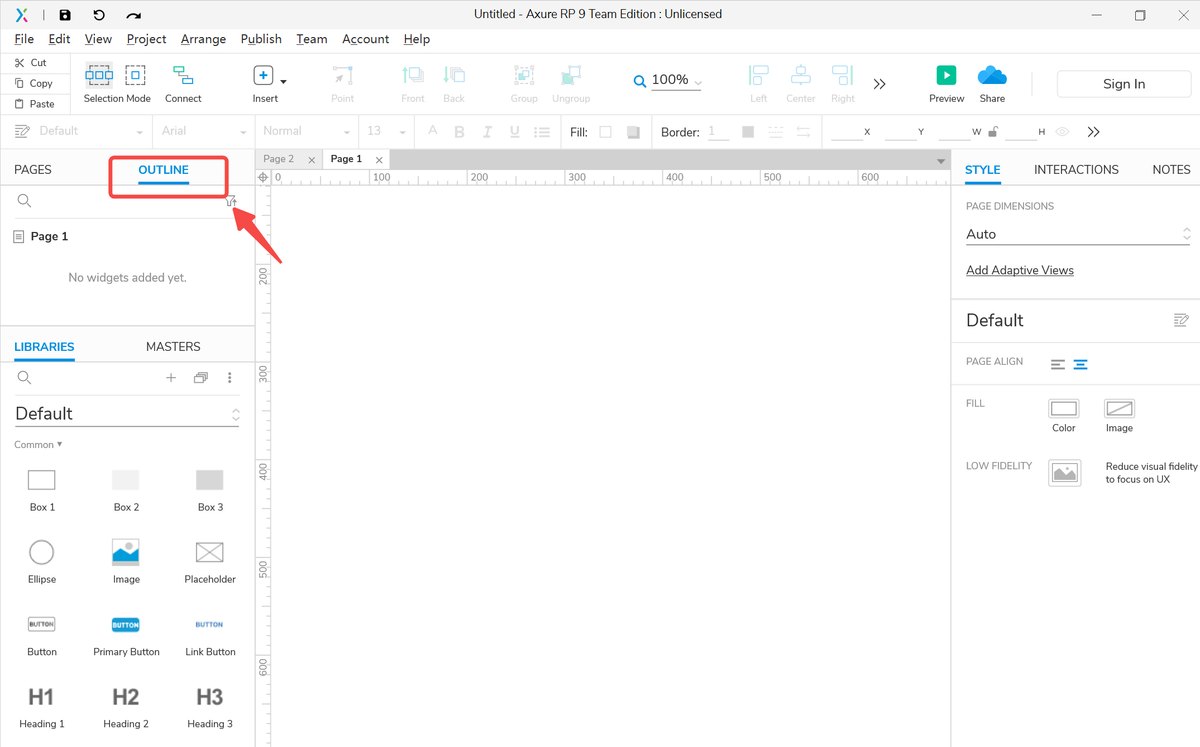
Task: Set page align to center
Action: 1080,364
